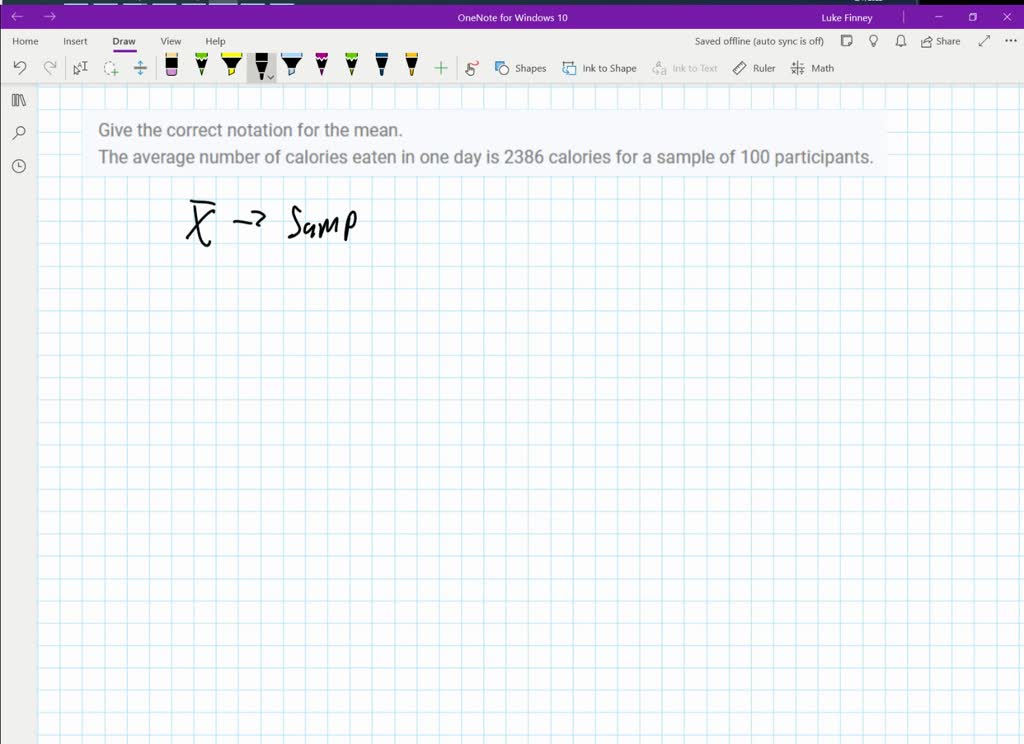Viewport: 1024px width, 744px height.
Task: Open the Search panel in the sidebar
Action: [18, 133]
